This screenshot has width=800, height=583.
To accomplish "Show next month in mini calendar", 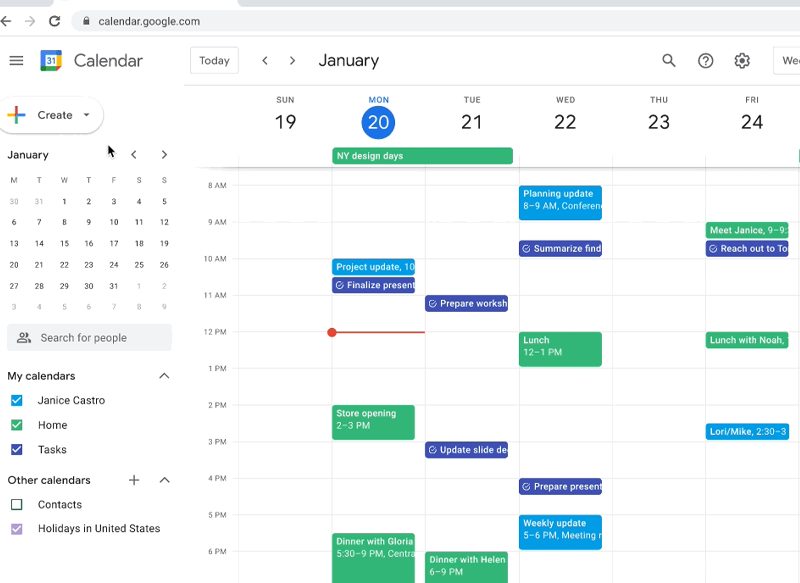I will pos(164,155).
